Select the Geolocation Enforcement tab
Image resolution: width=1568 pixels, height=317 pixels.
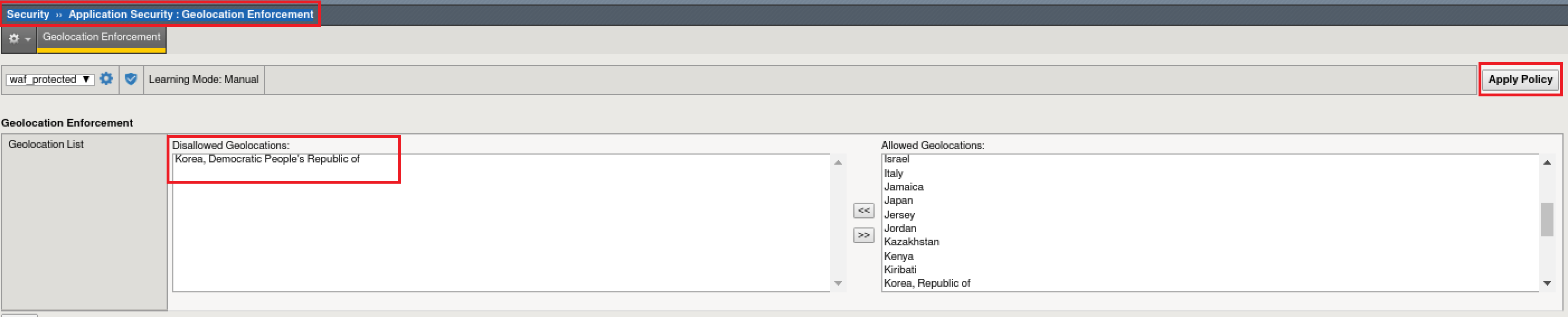[101, 37]
